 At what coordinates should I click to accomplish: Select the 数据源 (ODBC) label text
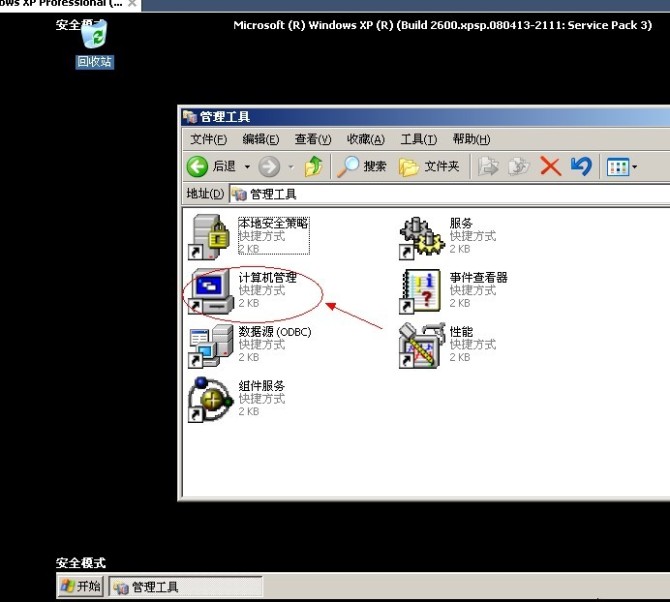tap(275, 332)
